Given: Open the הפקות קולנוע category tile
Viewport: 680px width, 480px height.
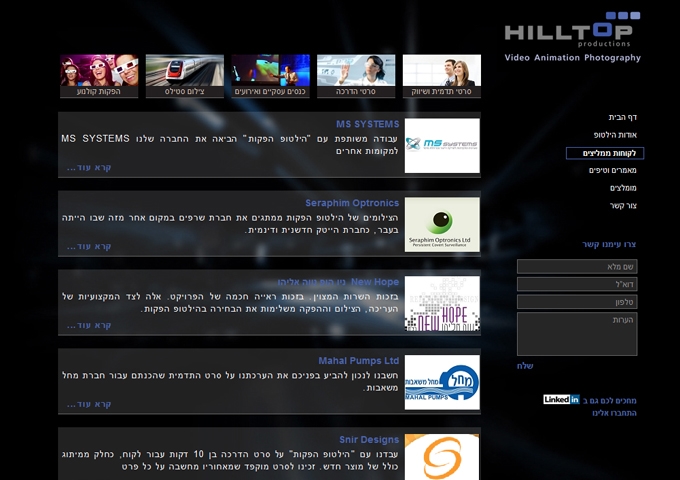Looking at the screenshot, I should [99, 76].
